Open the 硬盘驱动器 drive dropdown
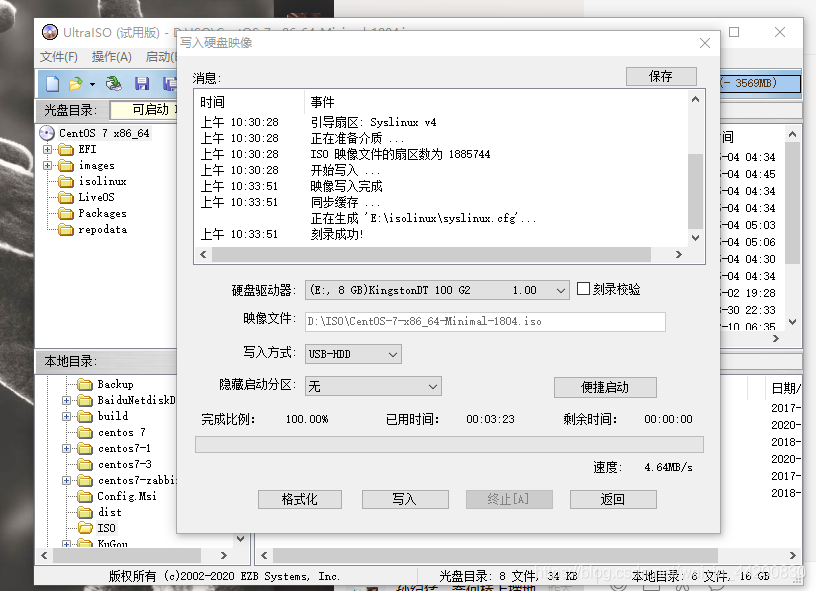Screen dimensions: 816x591 (x=560, y=290)
